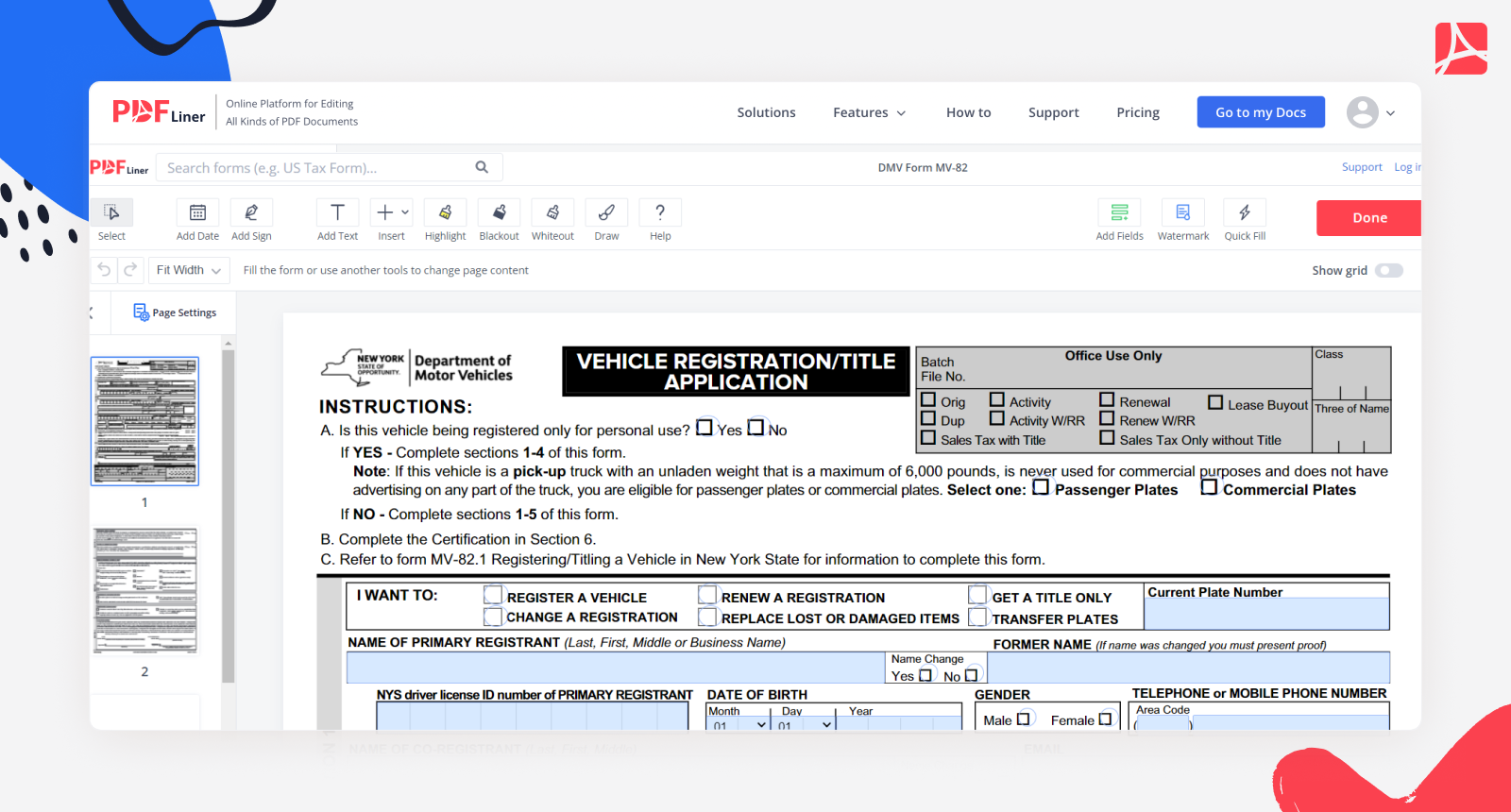Tick the Passenger Plates checkbox

click(1041, 488)
